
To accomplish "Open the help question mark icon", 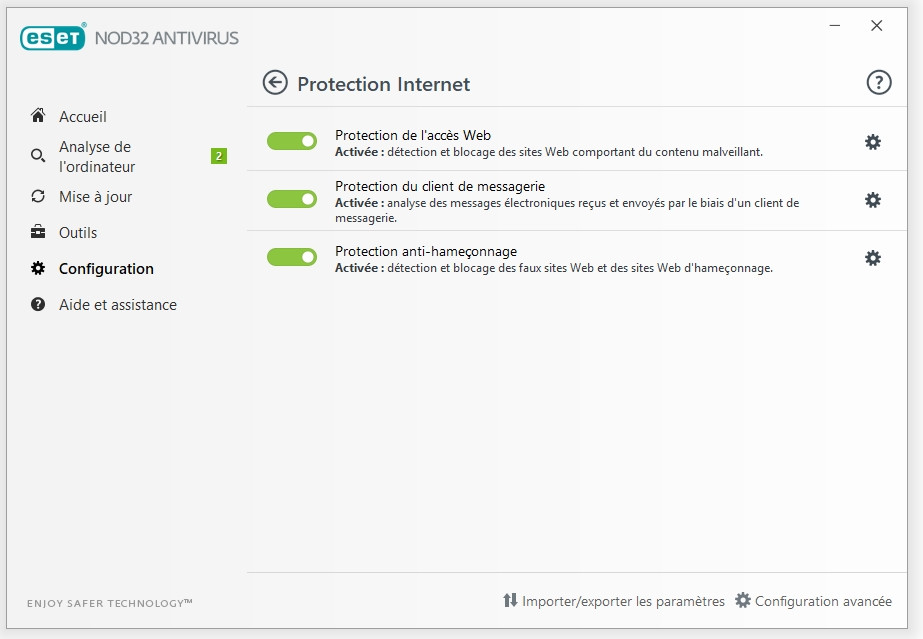I will coord(878,83).
